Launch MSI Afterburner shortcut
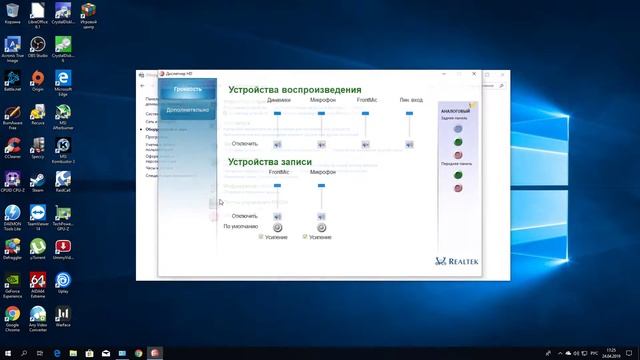This screenshot has height=360, width=640. (x=63, y=117)
